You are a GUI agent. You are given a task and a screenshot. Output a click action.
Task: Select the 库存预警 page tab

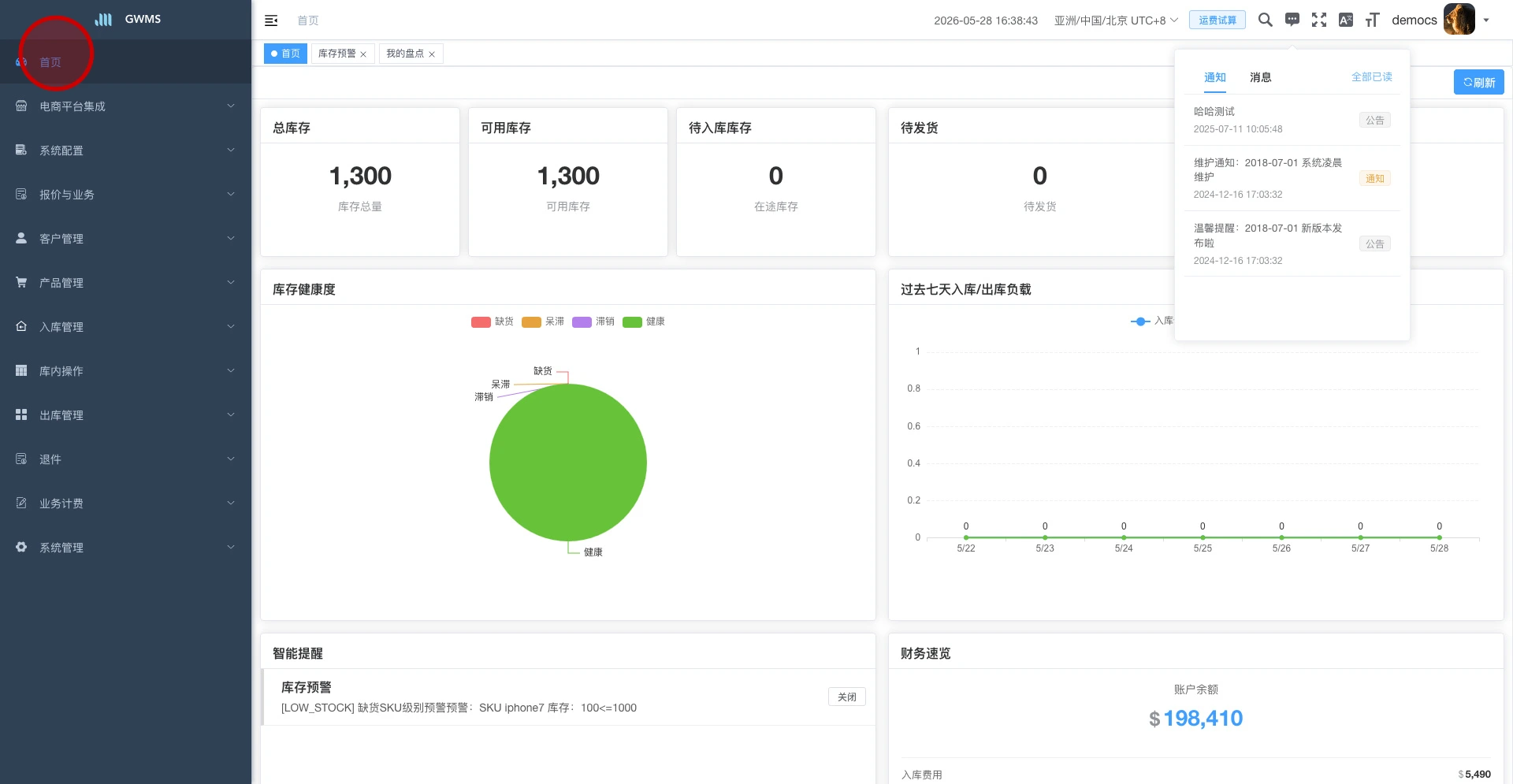click(x=337, y=54)
